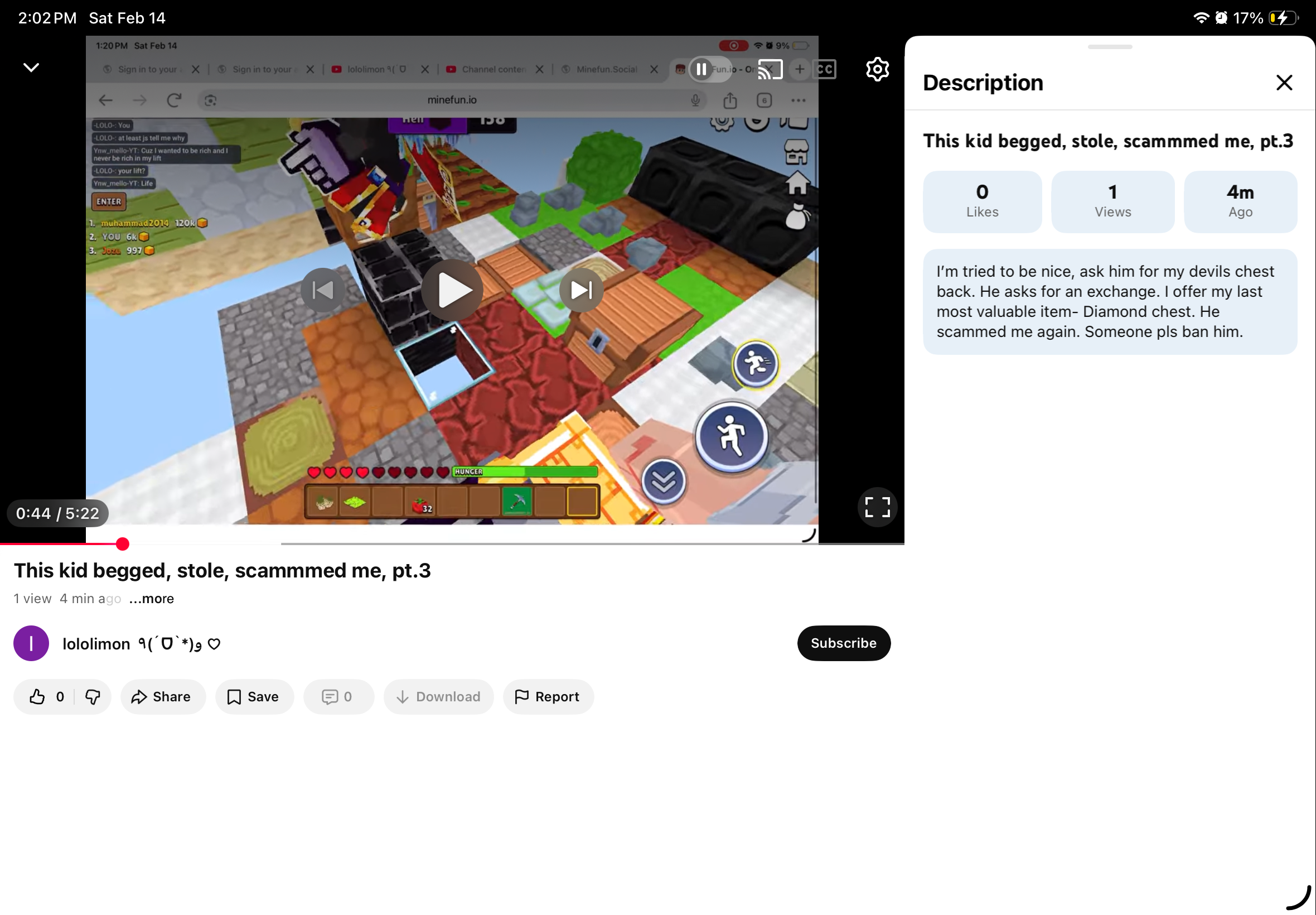1316x915 pixels.
Task: Expand description via ...more link
Action: pyautogui.click(x=151, y=599)
